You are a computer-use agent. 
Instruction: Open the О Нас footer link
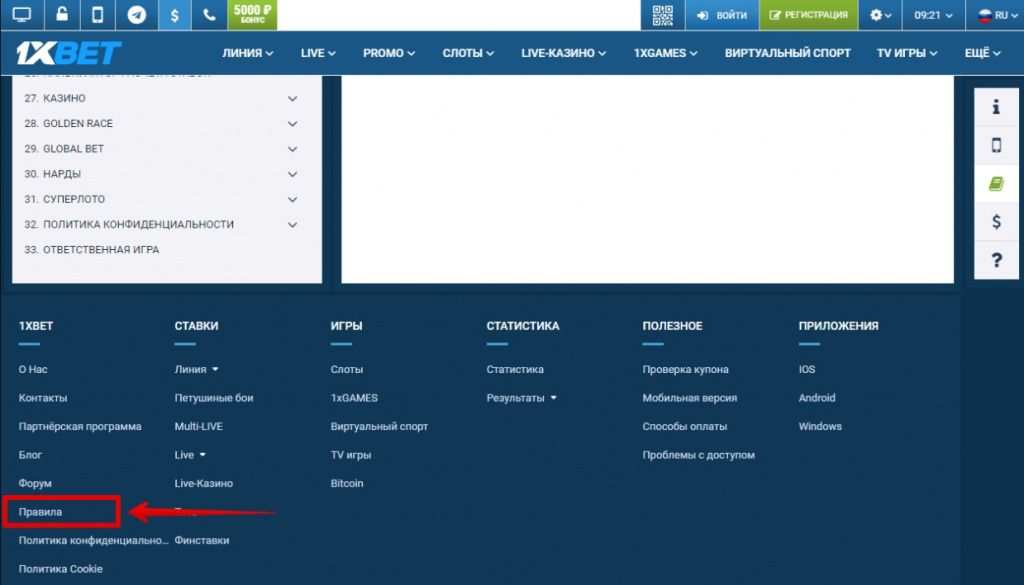pyautogui.click(x=33, y=370)
